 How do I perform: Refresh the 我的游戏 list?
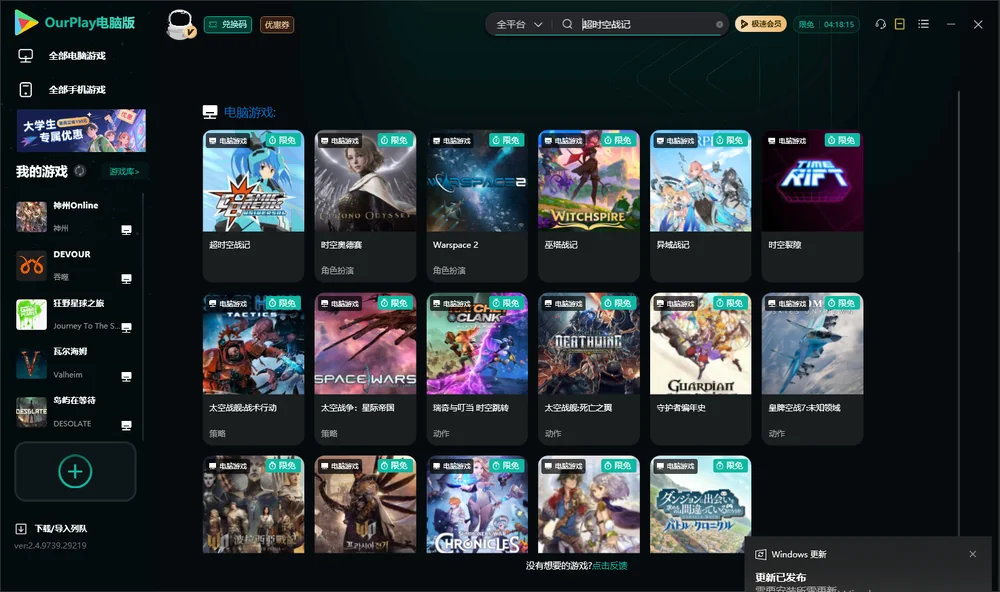(80, 171)
